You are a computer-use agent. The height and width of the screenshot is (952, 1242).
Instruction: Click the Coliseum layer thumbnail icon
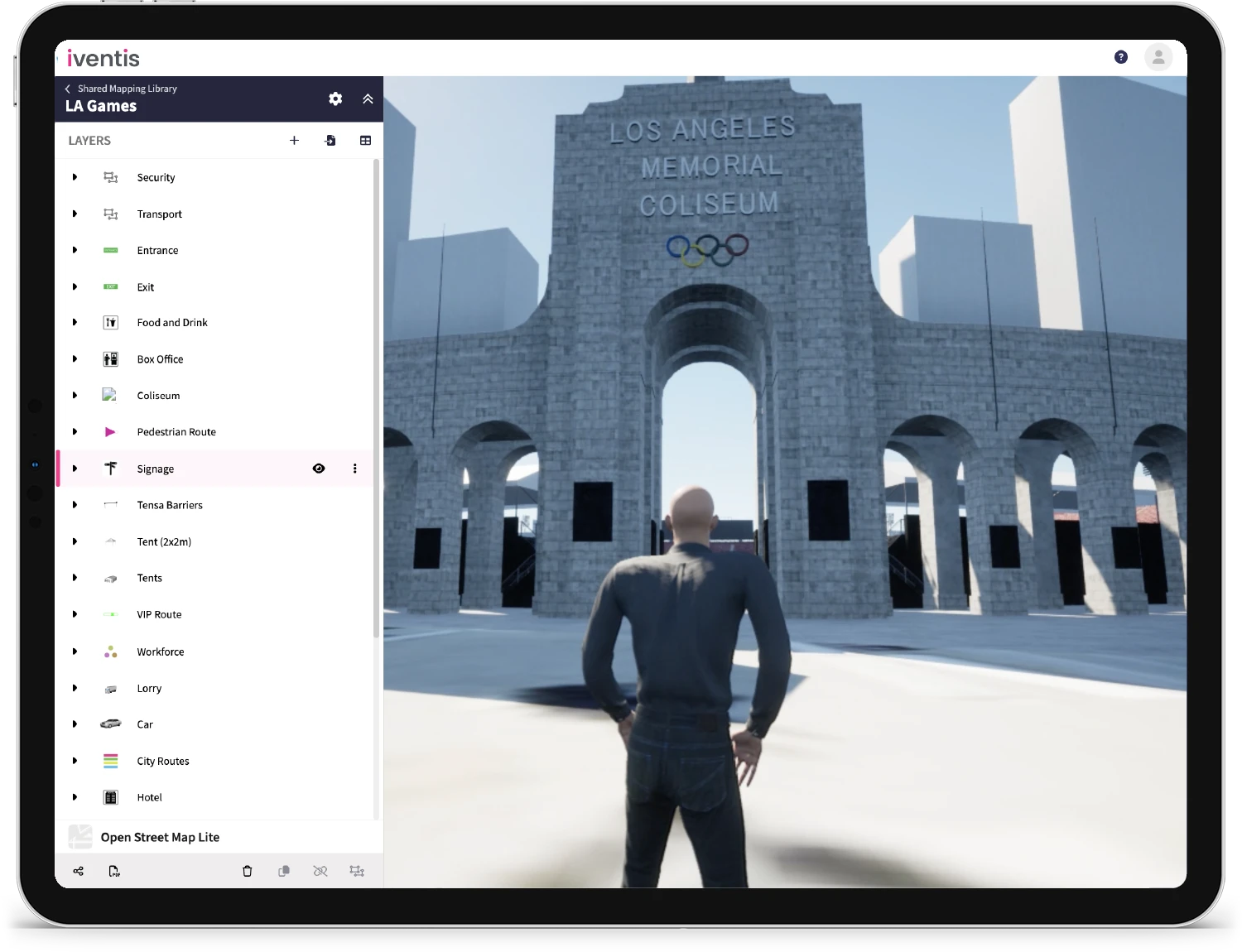[x=109, y=395]
